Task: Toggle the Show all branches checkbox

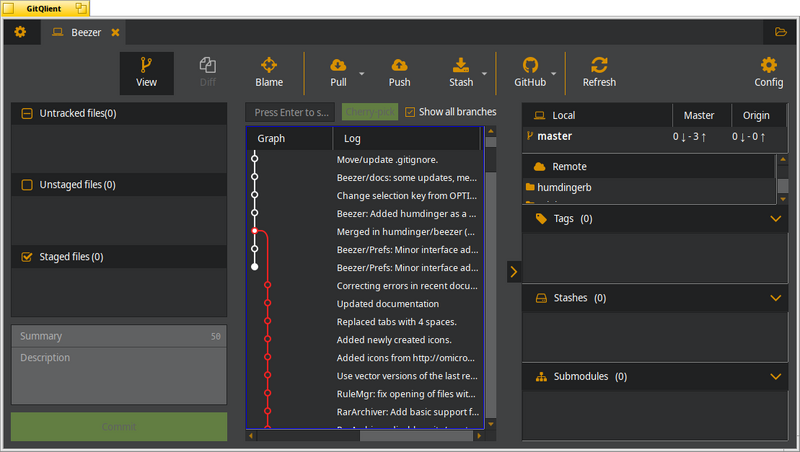Action: (x=410, y=112)
